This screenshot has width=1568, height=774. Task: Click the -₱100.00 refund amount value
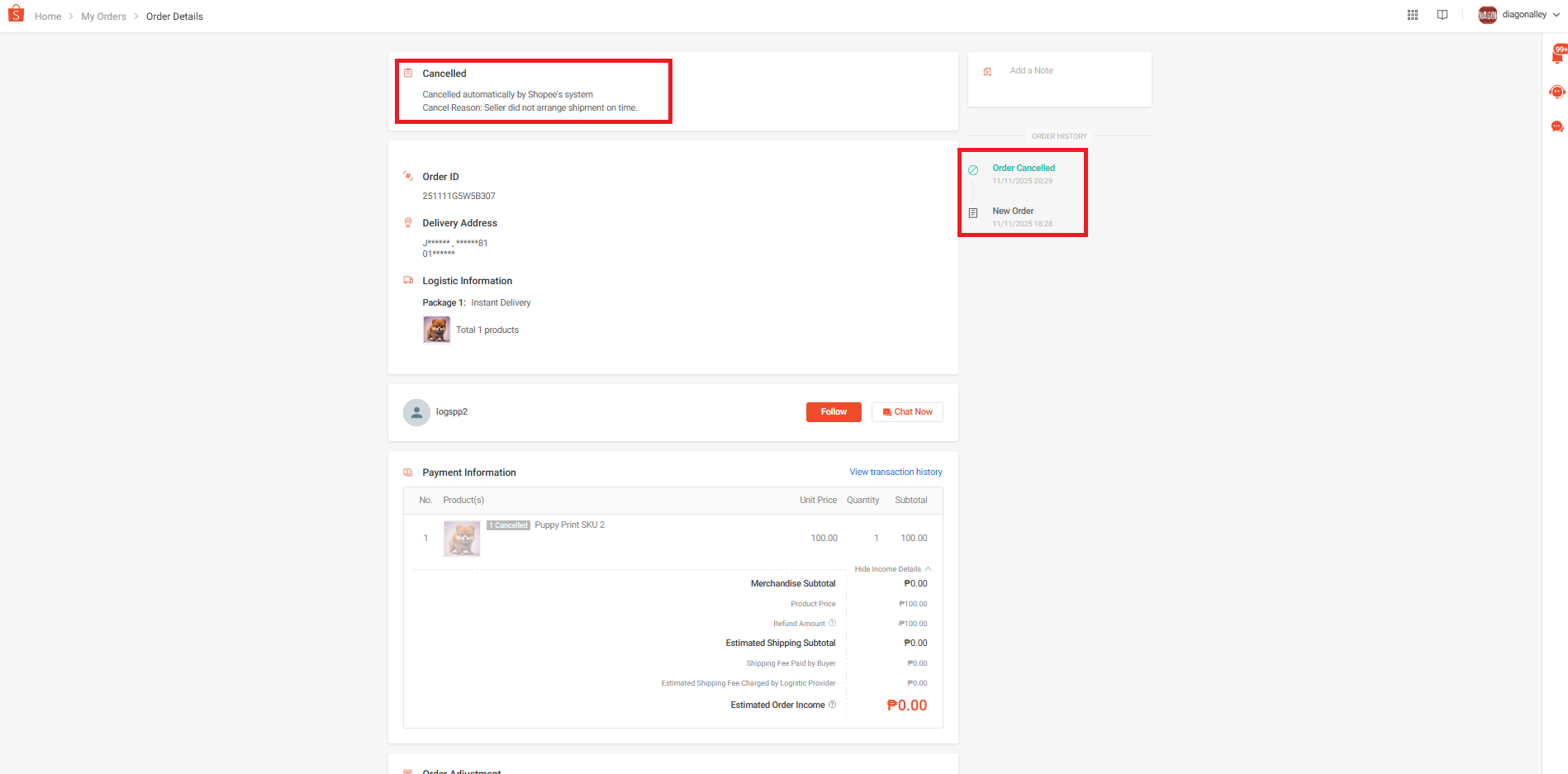click(x=912, y=624)
